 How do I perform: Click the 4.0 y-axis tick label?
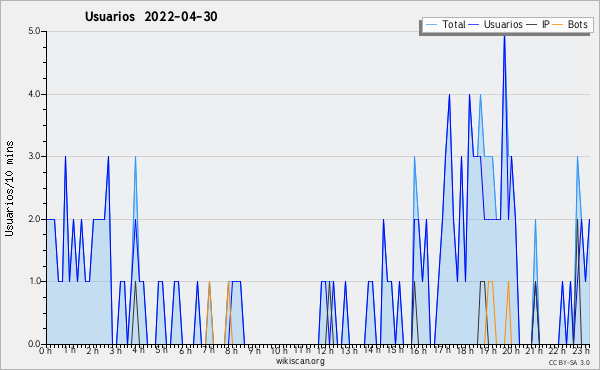(34, 94)
